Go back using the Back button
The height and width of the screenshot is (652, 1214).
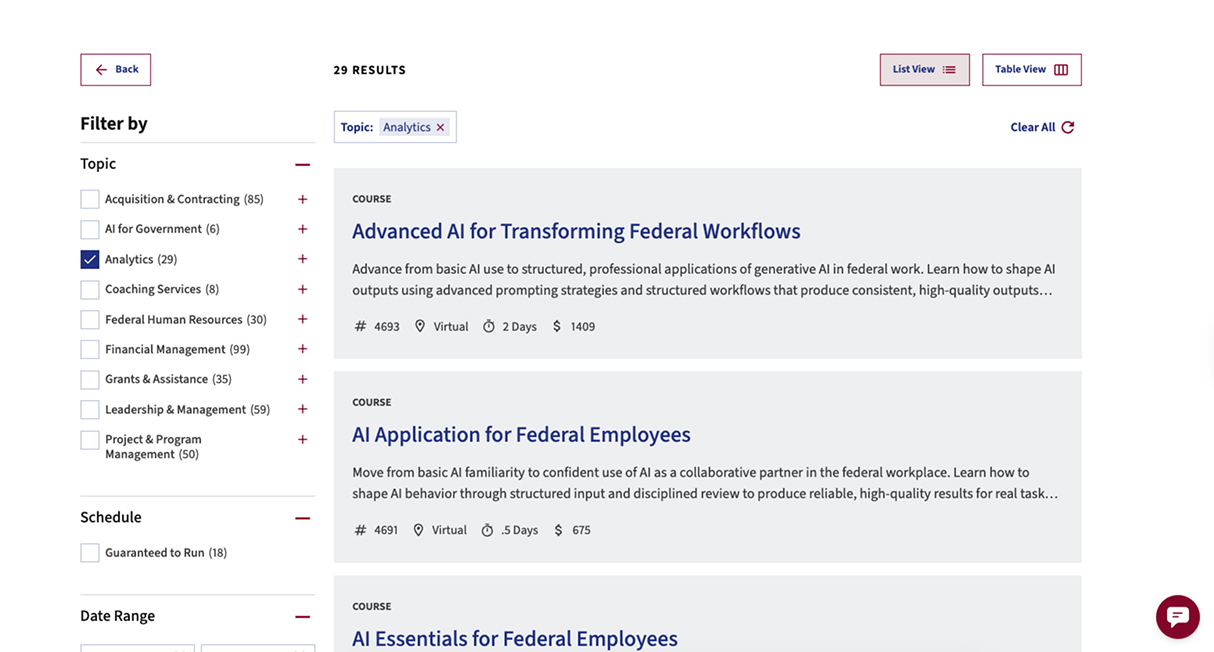[116, 70]
